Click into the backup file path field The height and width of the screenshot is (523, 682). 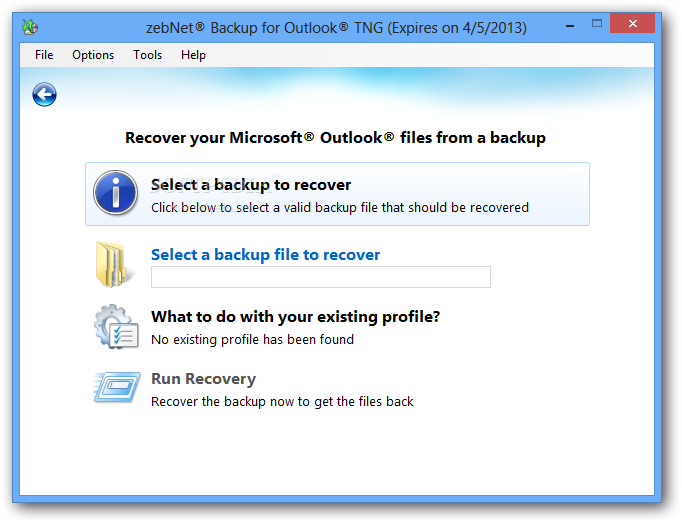tap(321, 277)
